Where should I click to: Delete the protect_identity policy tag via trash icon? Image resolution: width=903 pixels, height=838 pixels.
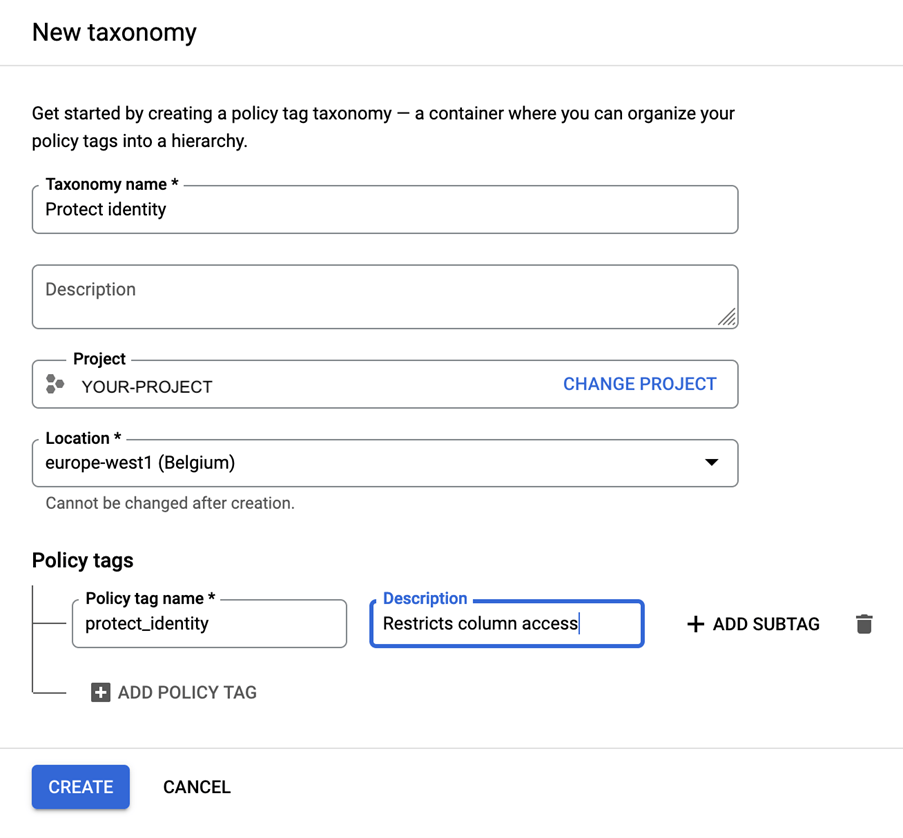click(x=864, y=624)
